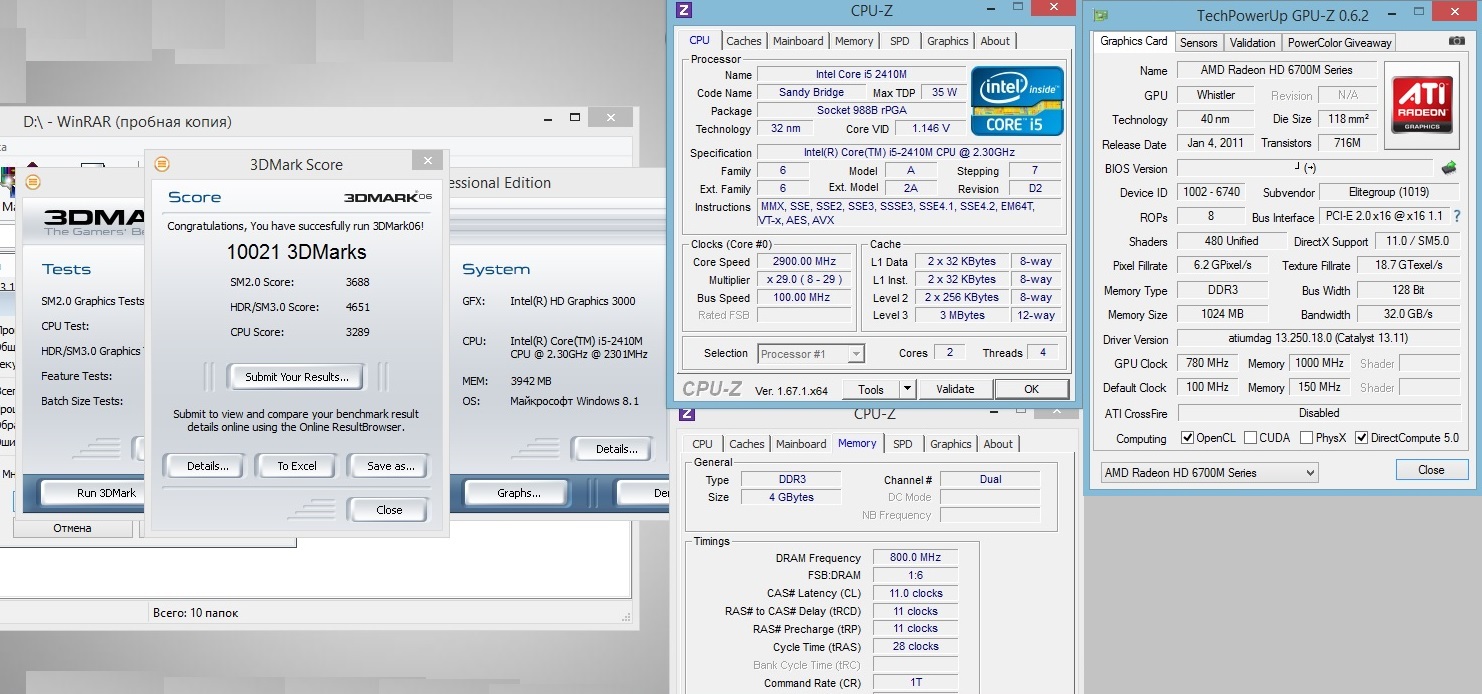
Task: Click the top CPU-Z window's Z icon
Action: click(684, 10)
